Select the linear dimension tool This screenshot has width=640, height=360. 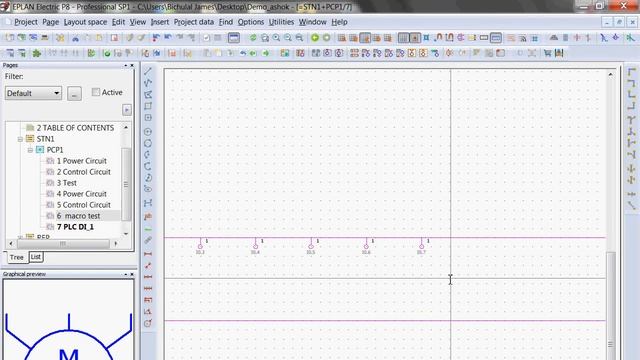148,254
